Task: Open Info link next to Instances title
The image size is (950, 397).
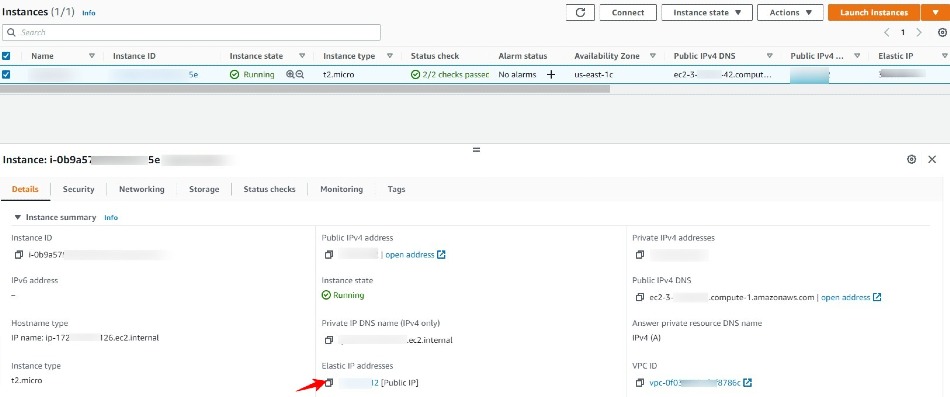Action: [88, 13]
